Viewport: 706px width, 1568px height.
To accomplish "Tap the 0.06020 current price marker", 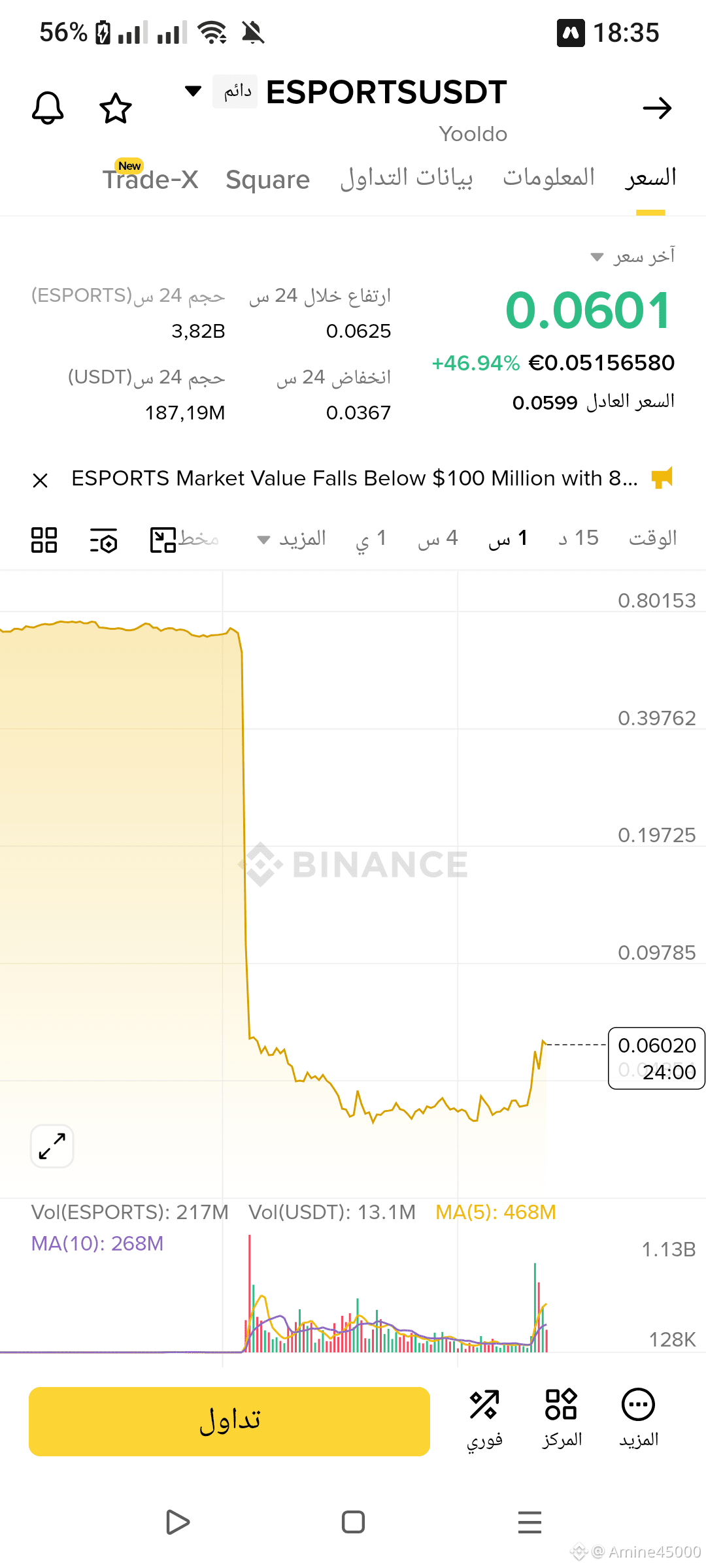I will coord(656,1058).
